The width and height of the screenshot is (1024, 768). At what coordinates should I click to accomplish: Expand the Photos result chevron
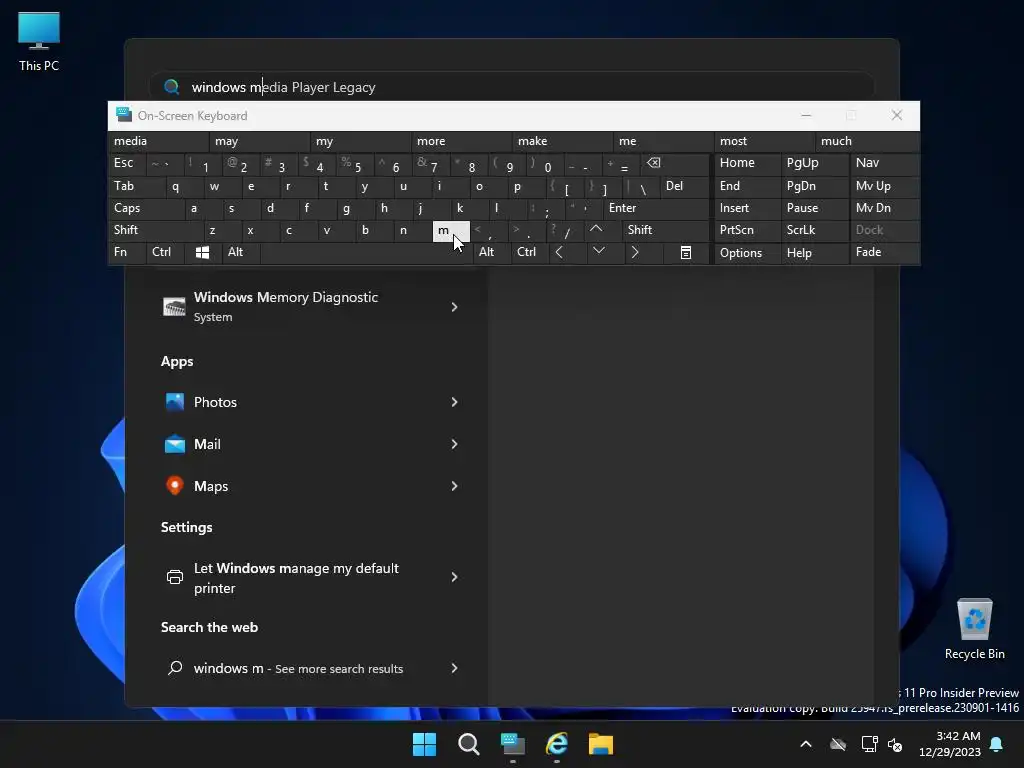pyautogui.click(x=455, y=402)
